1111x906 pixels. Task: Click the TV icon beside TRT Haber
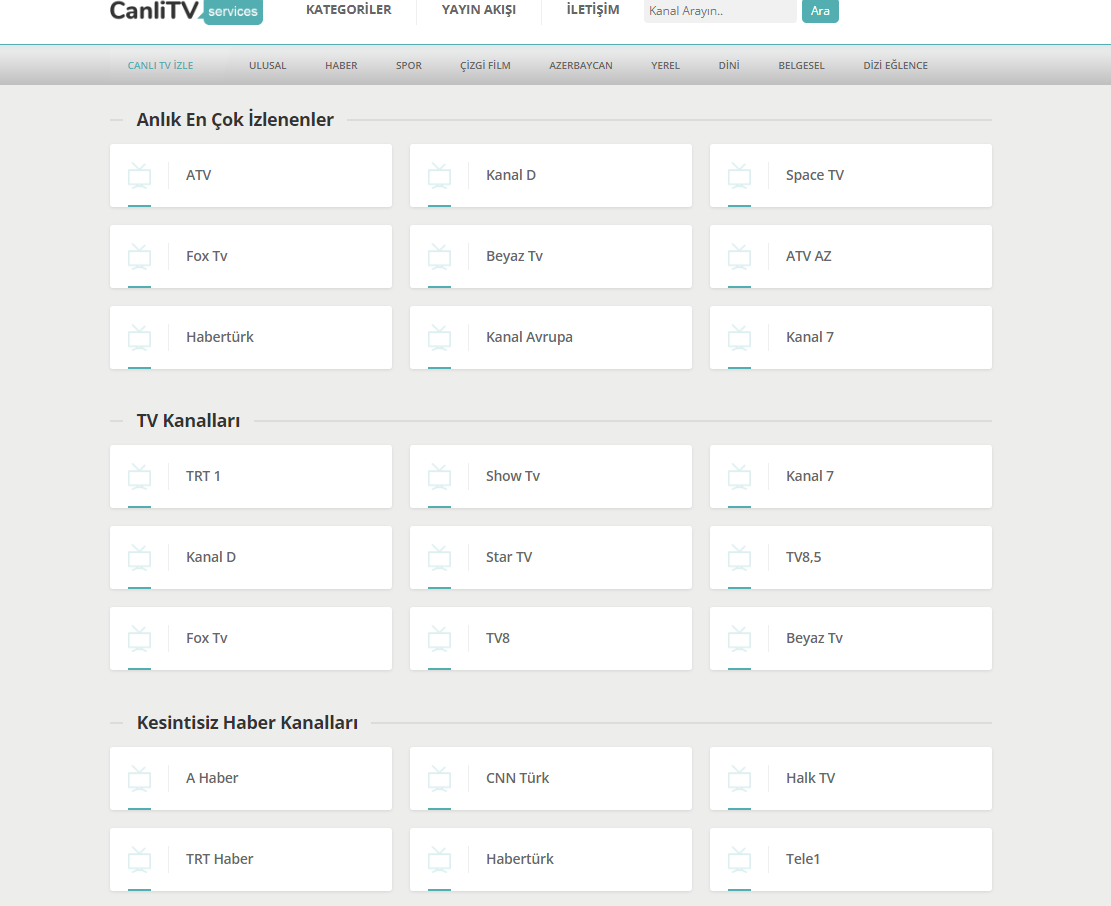pyautogui.click(x=140, y=859)
